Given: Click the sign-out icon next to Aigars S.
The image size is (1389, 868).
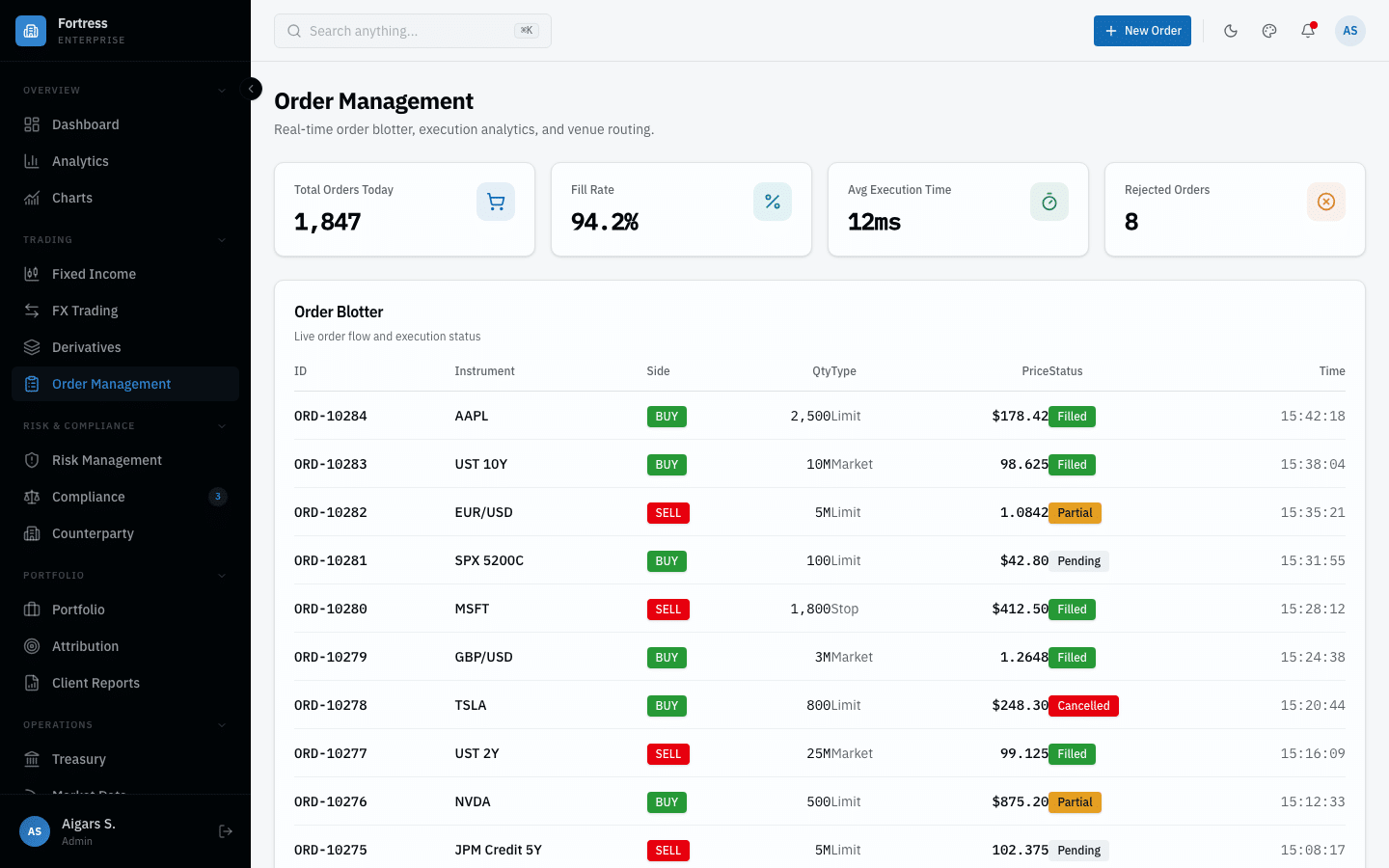Looking at the screenshot, I should coord(225,830).
